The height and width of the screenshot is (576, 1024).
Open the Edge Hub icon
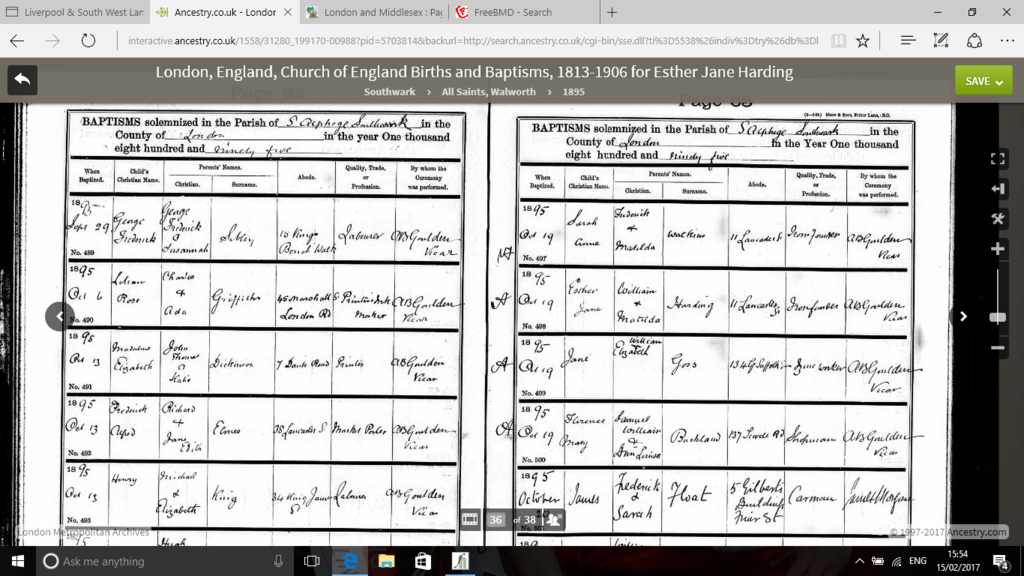click(x=907, y=40)
